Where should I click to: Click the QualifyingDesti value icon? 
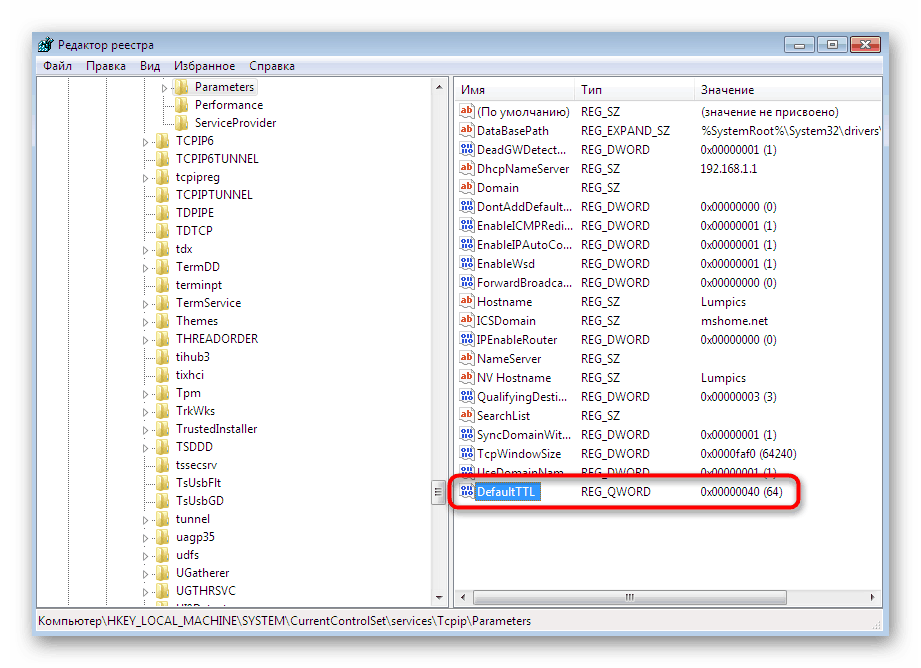tap(466, 397)
